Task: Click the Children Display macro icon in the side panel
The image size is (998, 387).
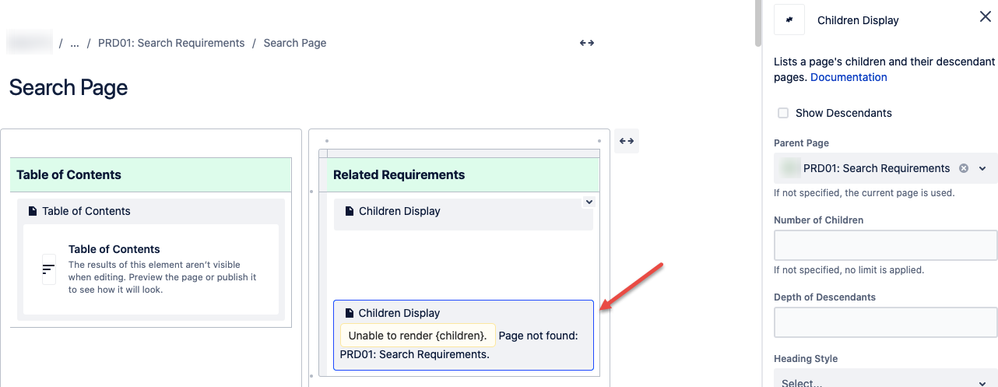Action: pyautogui.click(x=789, y=20)
